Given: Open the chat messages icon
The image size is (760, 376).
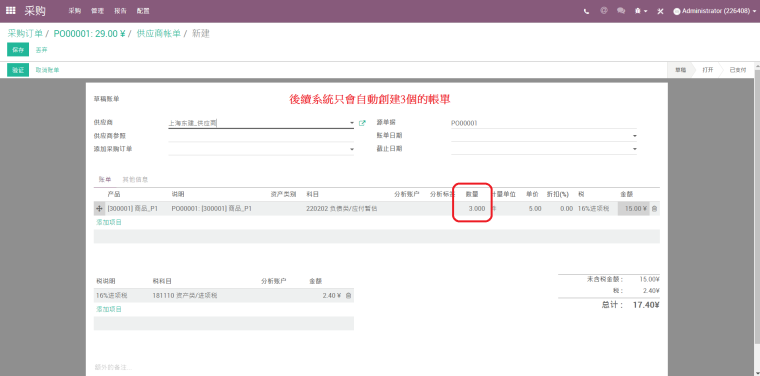Looking at the screenshot, I should tap(620, 11).
